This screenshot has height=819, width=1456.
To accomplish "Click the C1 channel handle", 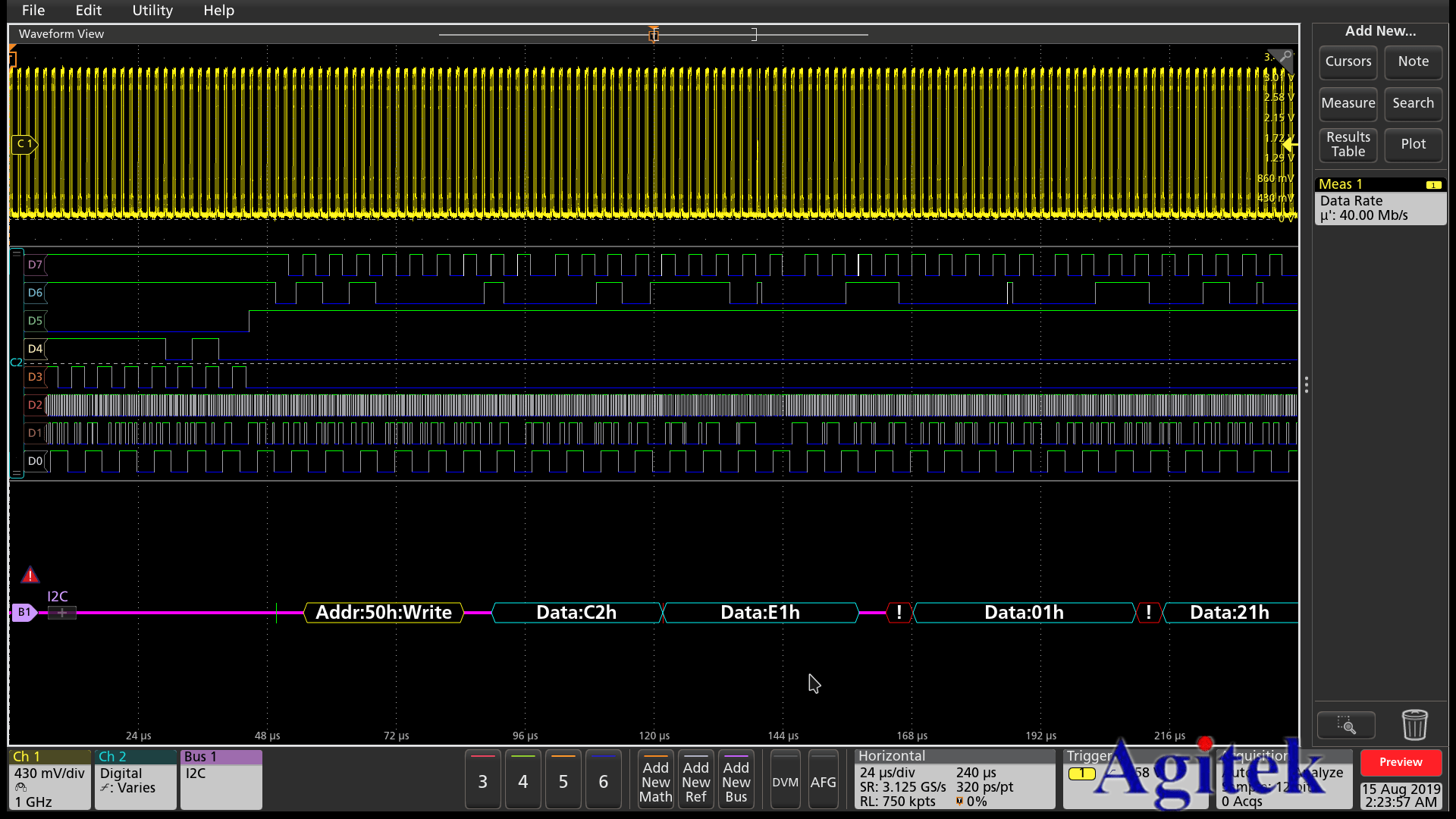I will coord(24,143).
